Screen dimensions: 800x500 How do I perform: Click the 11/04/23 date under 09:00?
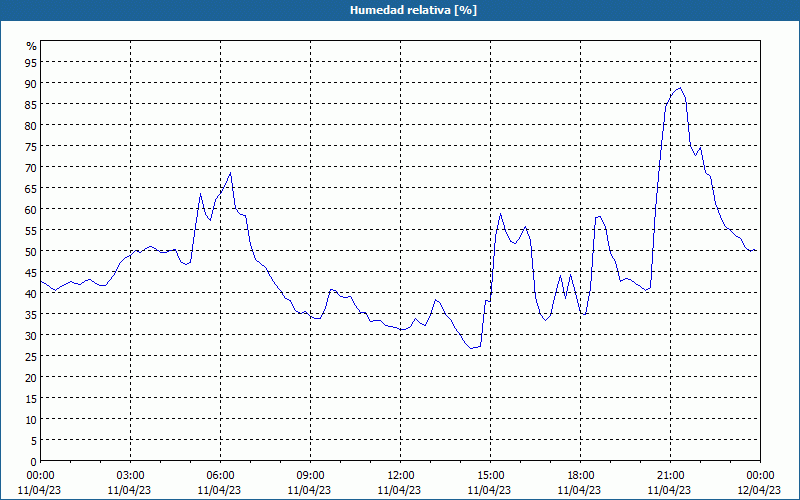click(309, 490)
